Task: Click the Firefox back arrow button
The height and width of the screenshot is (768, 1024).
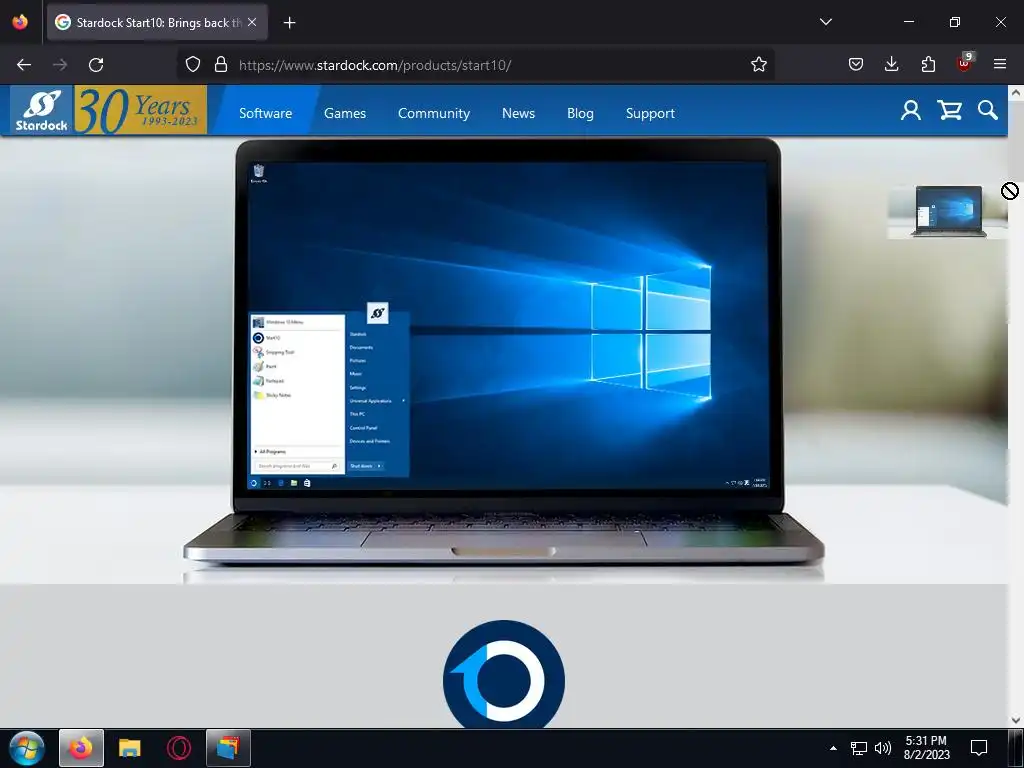Action: tap(24, 65)
